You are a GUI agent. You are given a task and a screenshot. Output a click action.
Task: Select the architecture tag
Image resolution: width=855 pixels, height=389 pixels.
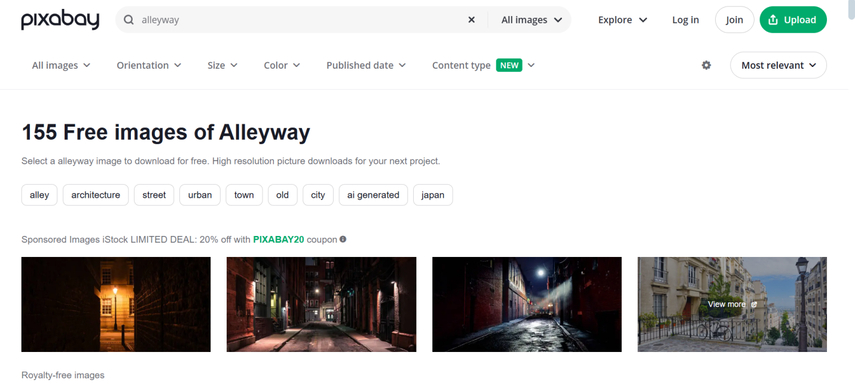coord(95,195)
